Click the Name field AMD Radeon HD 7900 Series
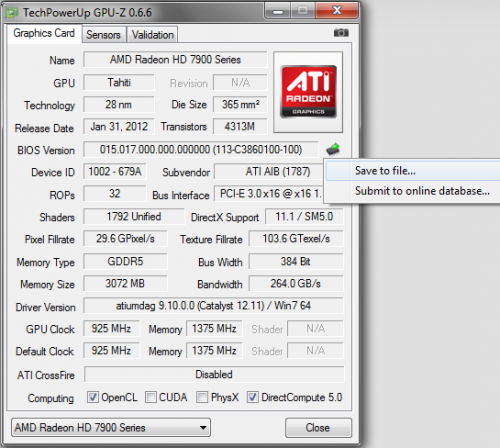 175,60
